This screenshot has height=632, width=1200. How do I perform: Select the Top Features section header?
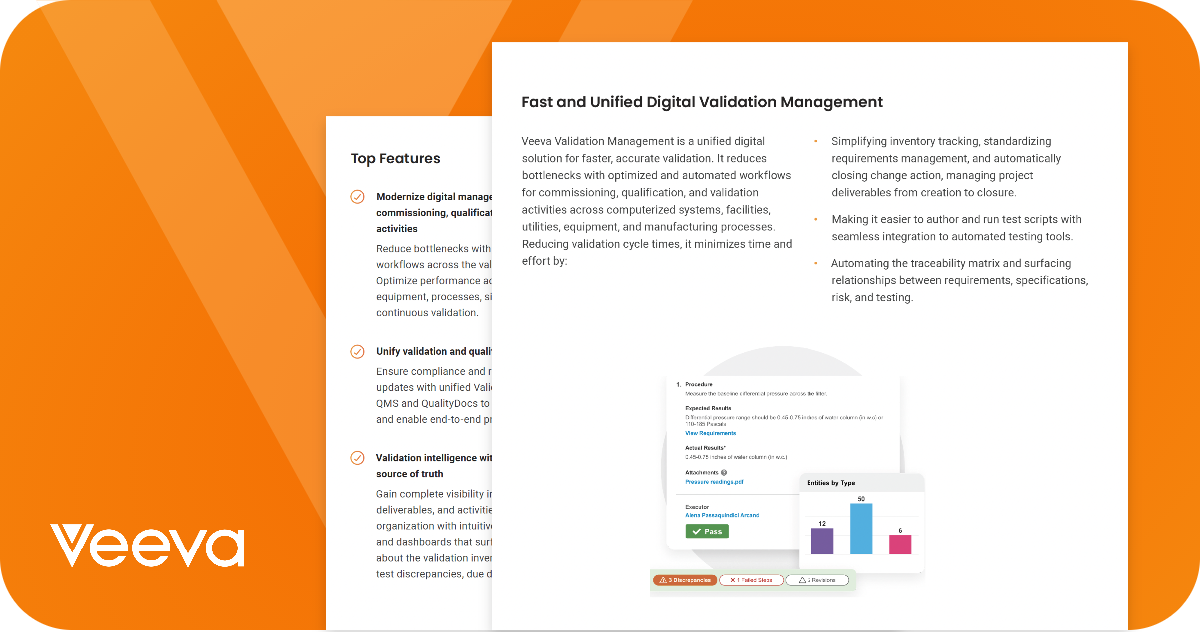pyautogui.click(x=395, y=158)
